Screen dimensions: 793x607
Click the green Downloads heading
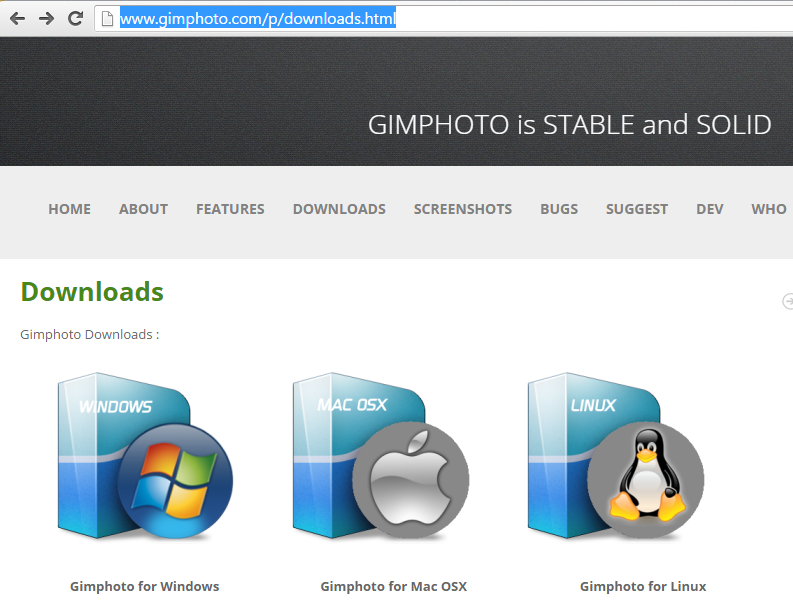[x=92, y=292]
